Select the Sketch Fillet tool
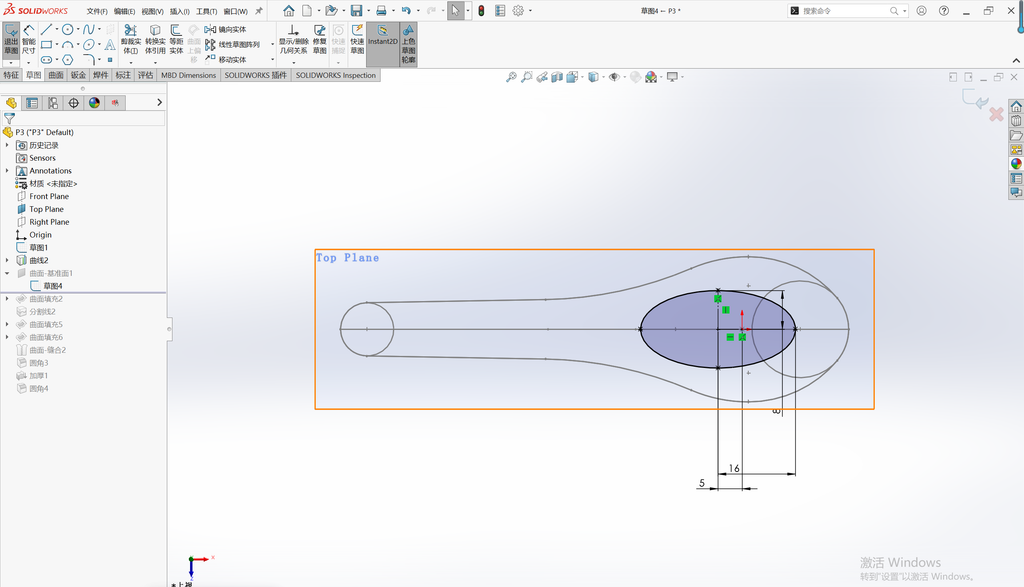Image resolution: width=1024 pixels, height=587 pixels. [x=89, y=59]
